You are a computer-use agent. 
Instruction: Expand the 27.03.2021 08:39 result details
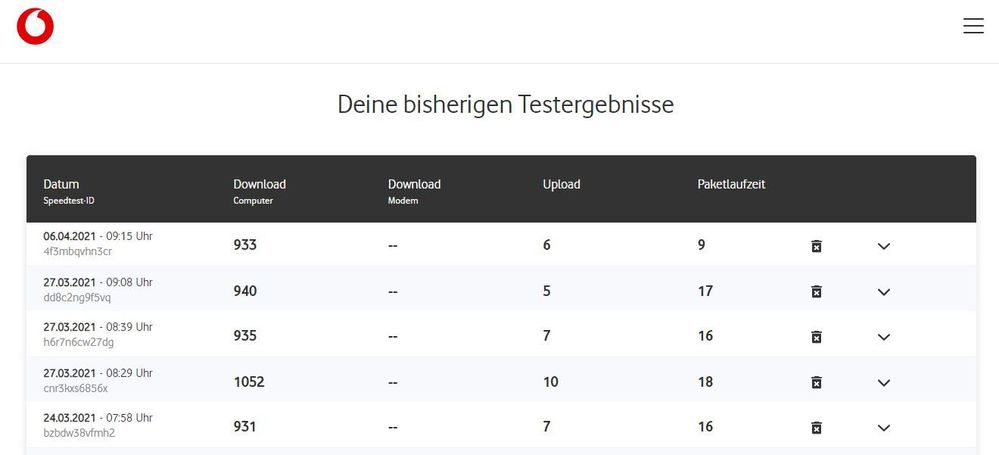(883, 337)
